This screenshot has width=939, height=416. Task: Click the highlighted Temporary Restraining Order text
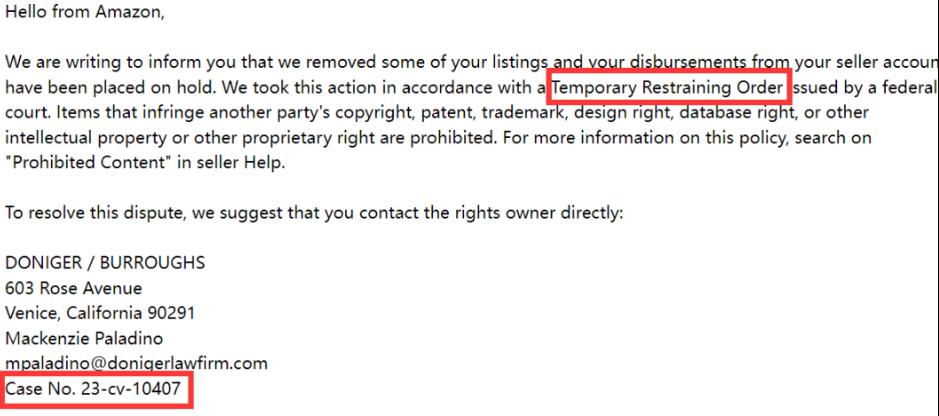[x=668, y=87]
